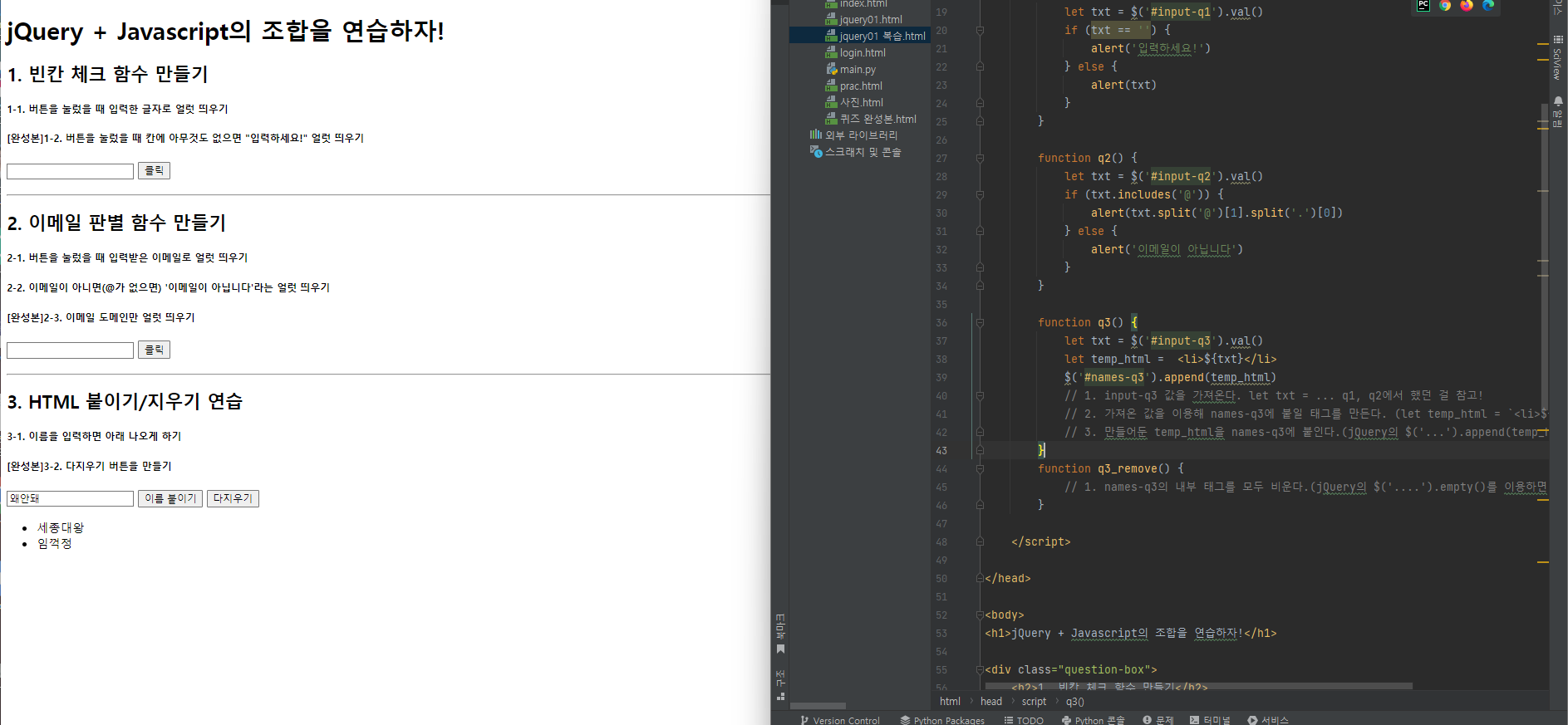Select the 퀴즈 완성본.html file icon

coord(831,119)
